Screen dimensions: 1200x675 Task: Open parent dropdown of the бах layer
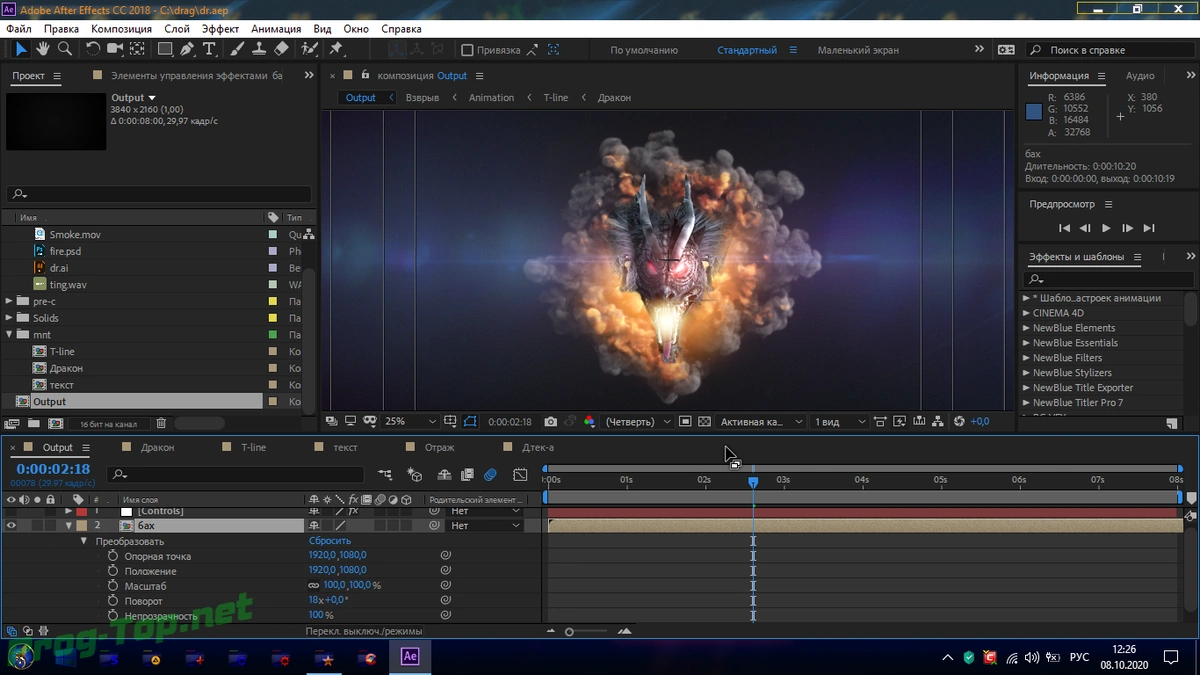(x=486, y=525)
